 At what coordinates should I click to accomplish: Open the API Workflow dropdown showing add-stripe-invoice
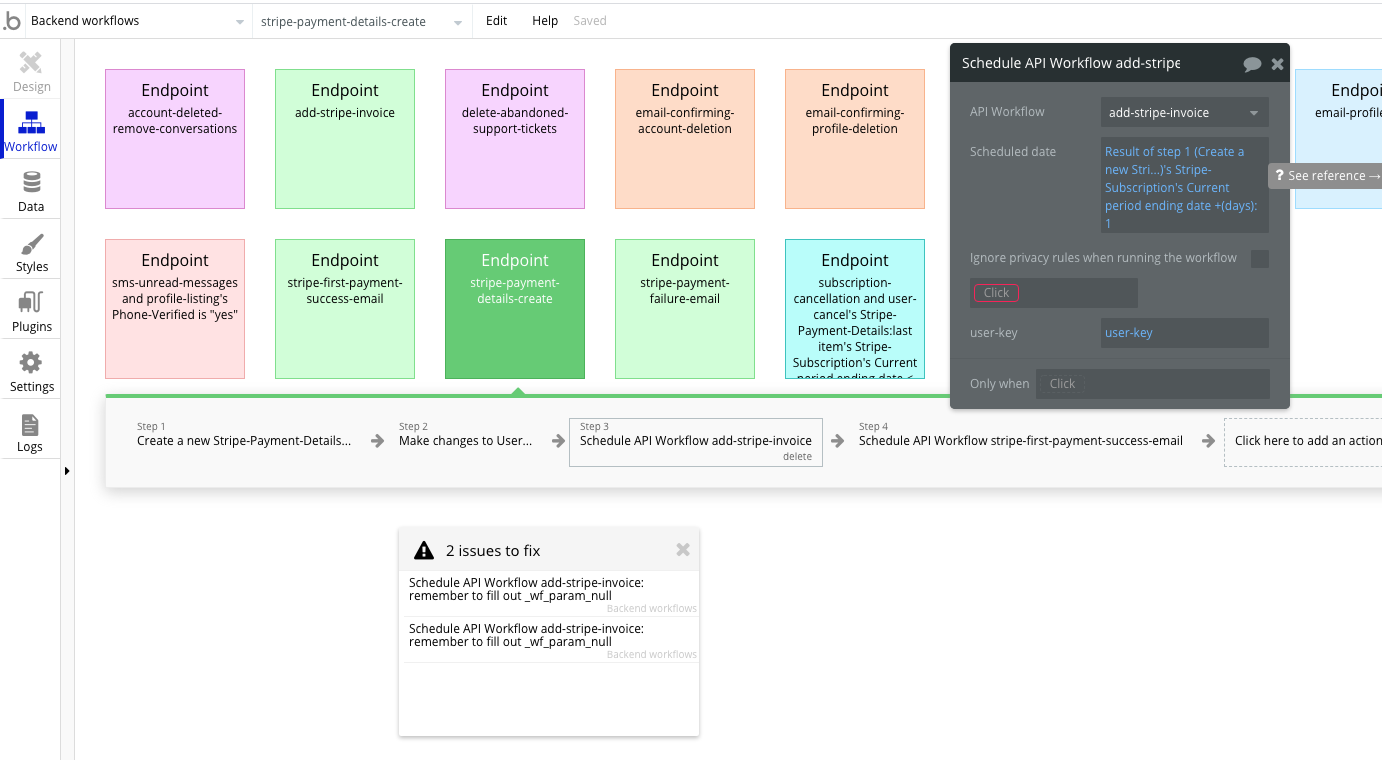coord(1184,112)
